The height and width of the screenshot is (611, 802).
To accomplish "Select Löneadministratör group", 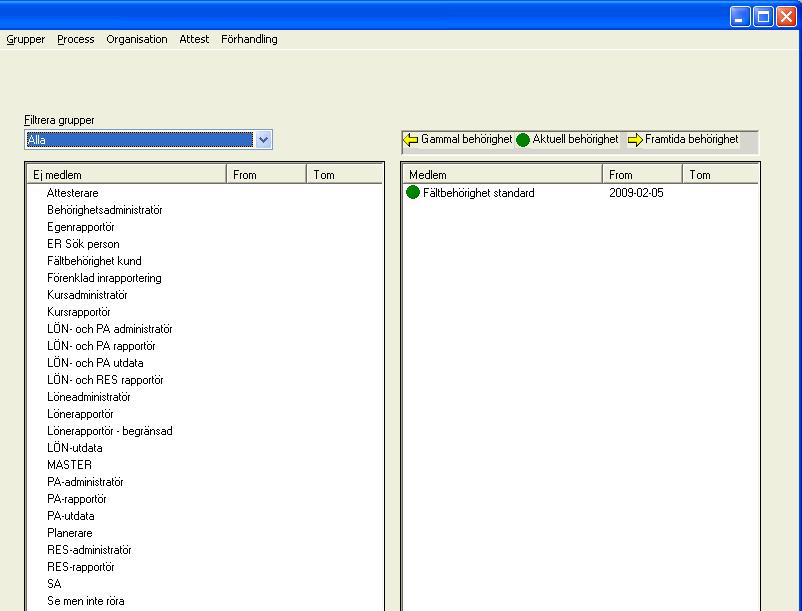I will (x=88, y=397).
